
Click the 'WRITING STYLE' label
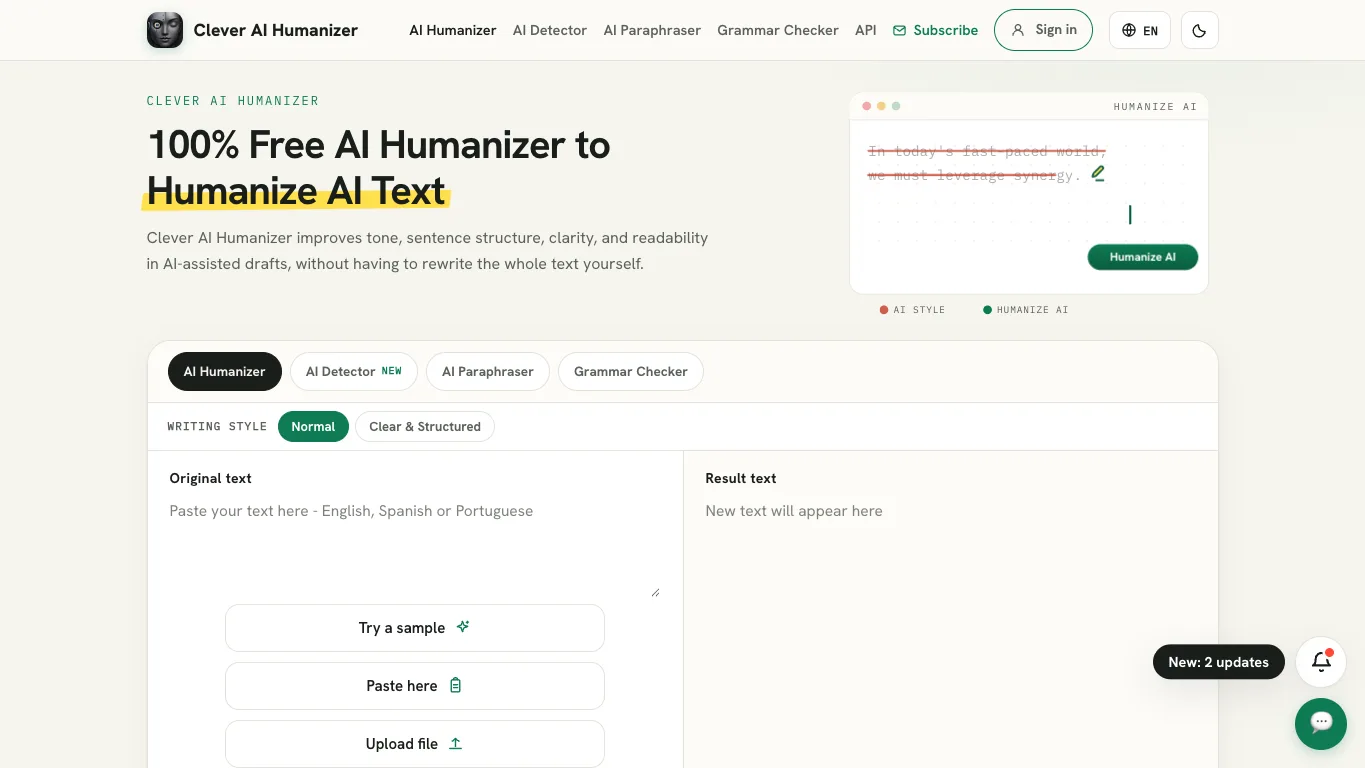tap(217, 426)
